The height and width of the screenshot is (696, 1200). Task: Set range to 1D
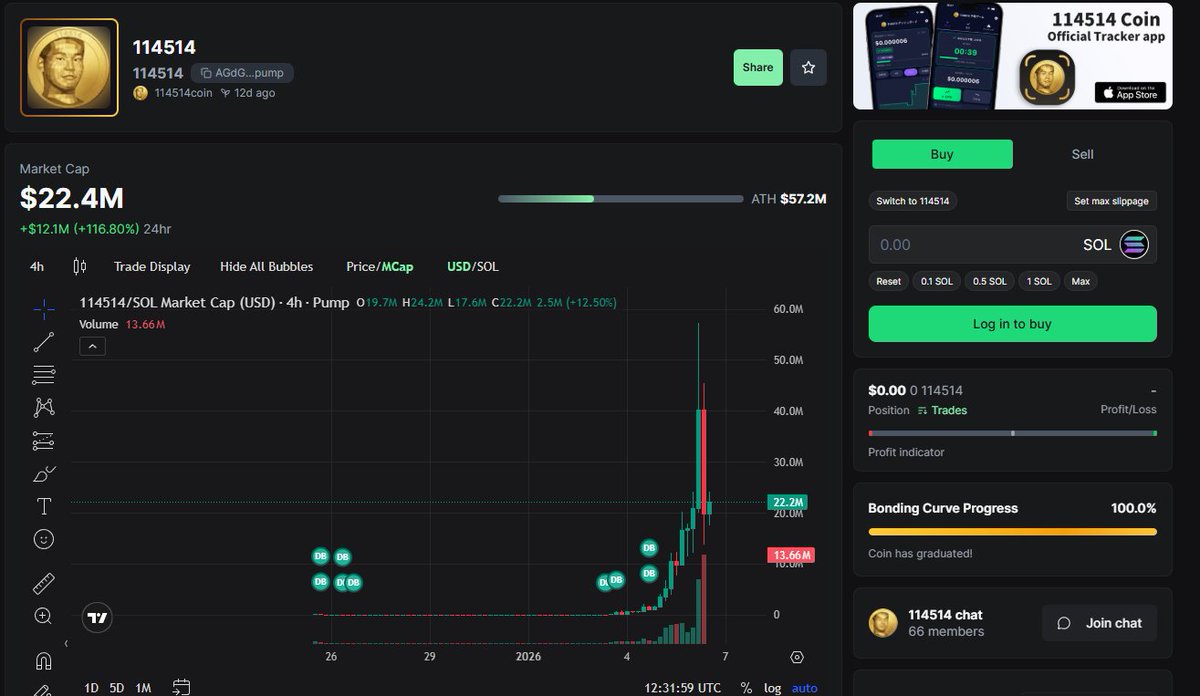tap(91, 688)
